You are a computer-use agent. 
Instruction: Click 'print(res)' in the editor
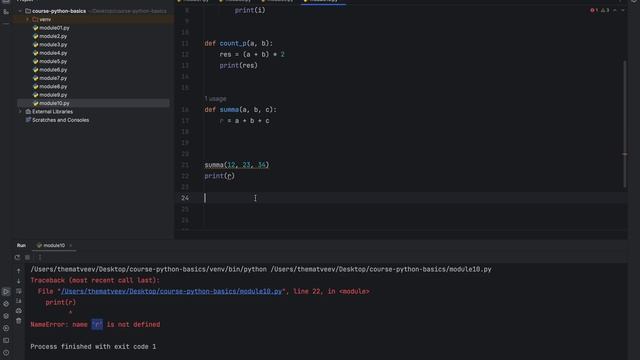point(238,65)
